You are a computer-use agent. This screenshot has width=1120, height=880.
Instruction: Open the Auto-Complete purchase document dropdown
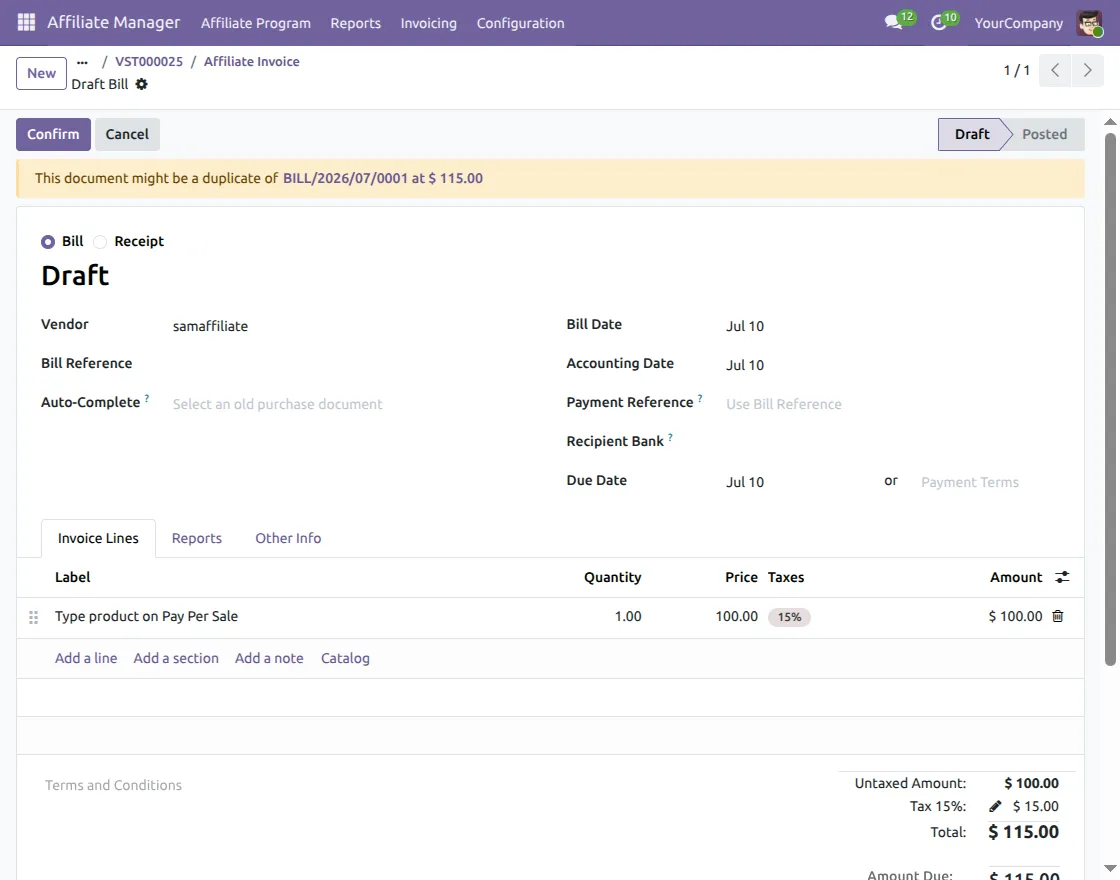click(353, 404)
